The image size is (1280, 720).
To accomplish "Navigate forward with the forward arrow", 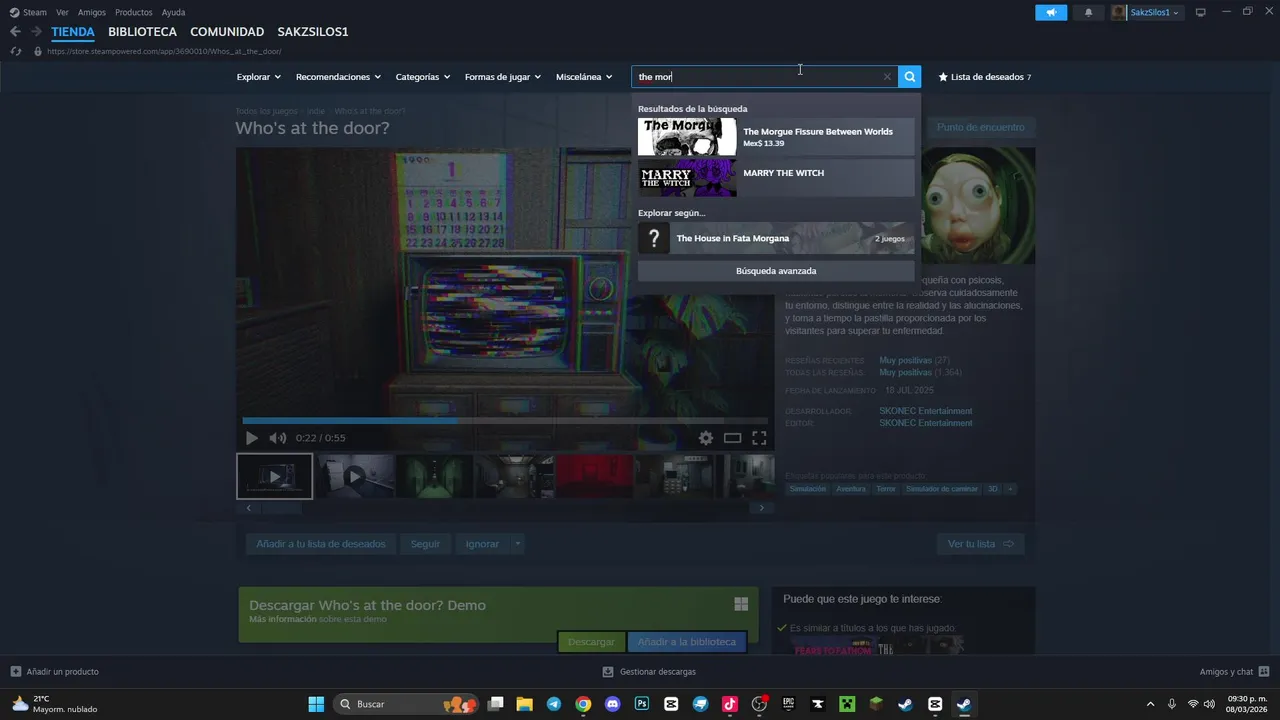I will coord(36,32).
